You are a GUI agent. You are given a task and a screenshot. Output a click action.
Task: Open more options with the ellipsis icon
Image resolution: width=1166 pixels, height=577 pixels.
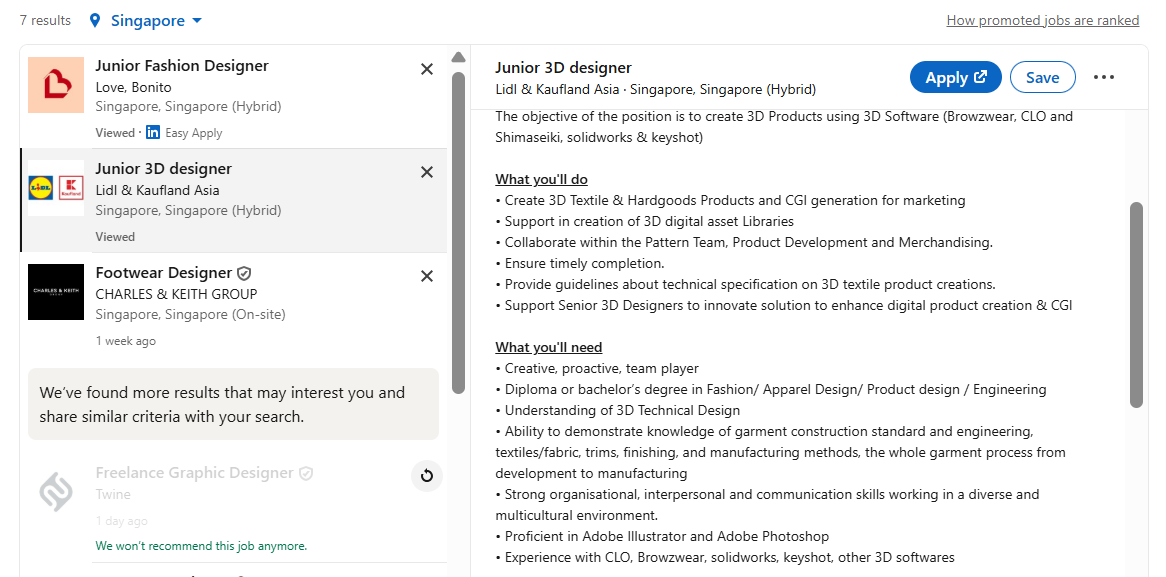tap(1104, 76)
